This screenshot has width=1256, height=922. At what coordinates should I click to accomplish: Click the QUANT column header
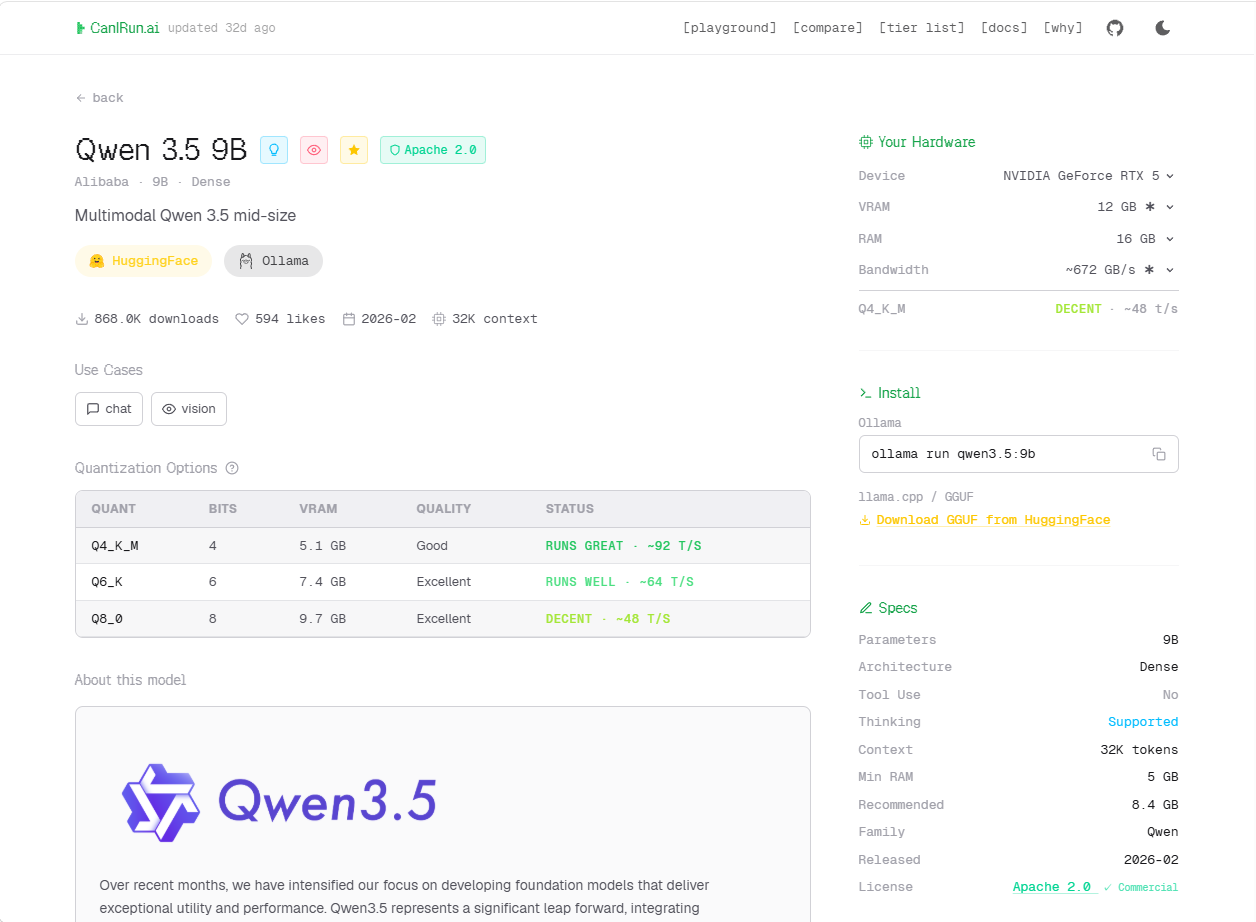pyautogui.click(x=114, y=509)
